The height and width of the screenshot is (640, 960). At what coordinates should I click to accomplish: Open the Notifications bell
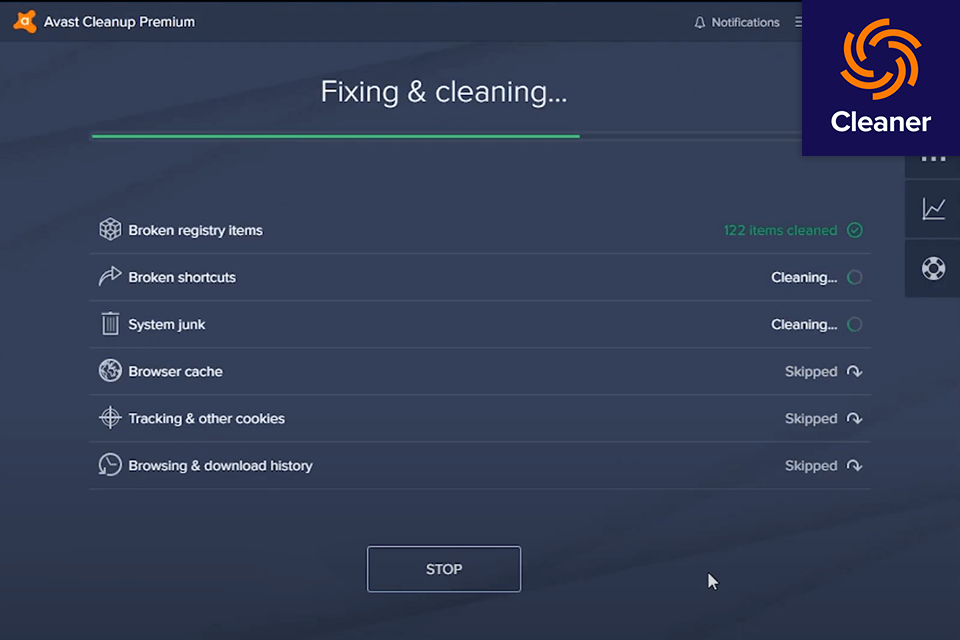pyautogui.click(x=700, y=23)
